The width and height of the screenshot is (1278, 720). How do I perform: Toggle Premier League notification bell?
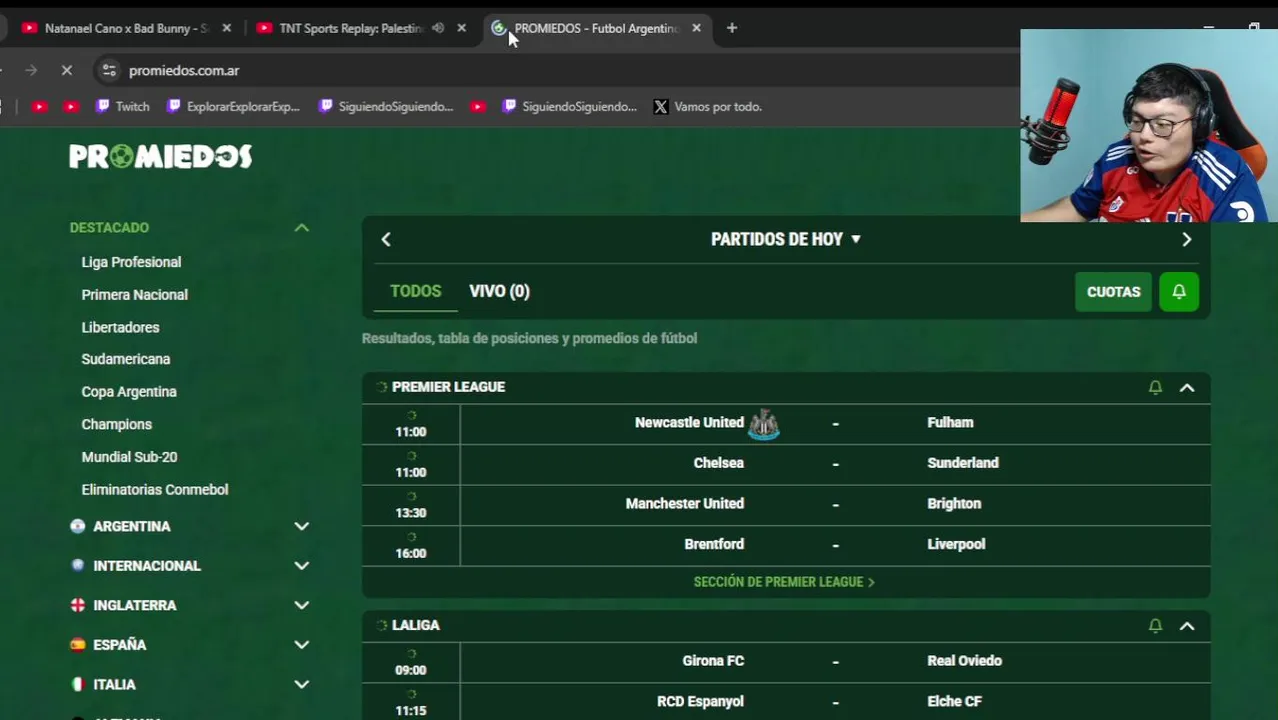tap(1155, 387)
